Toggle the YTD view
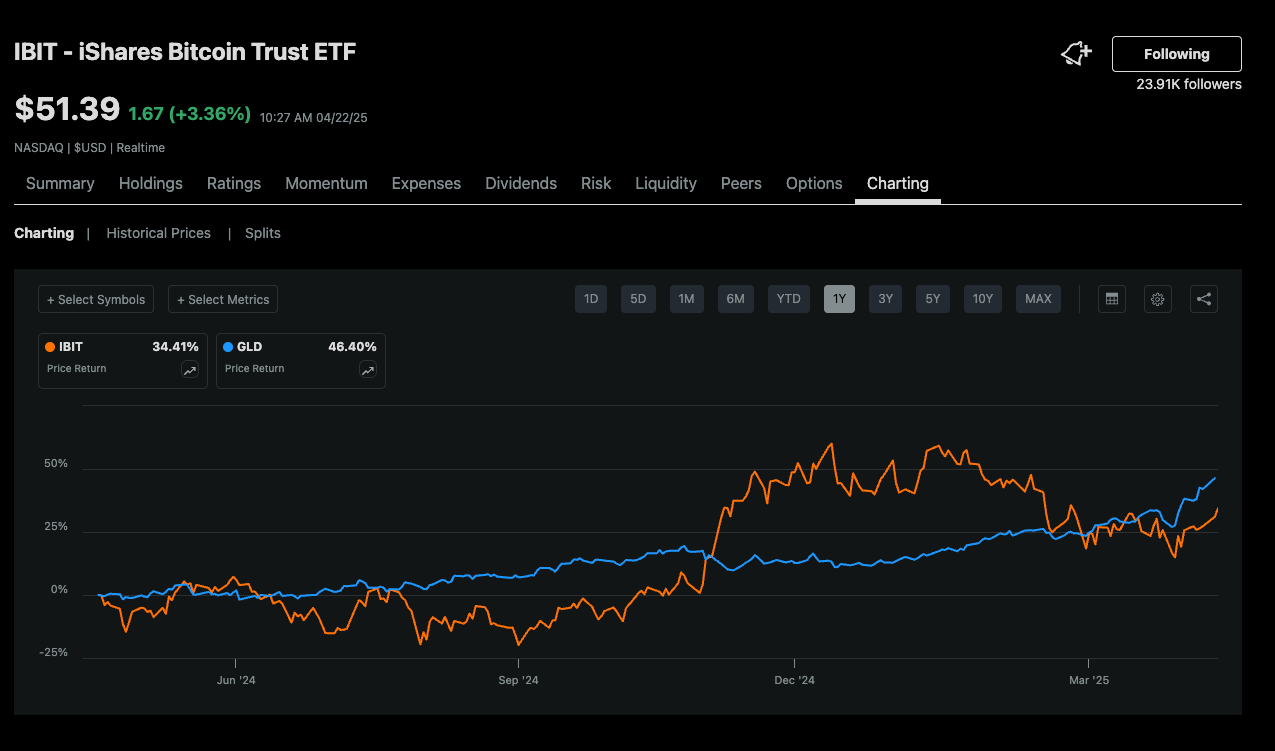 [788, 298]
